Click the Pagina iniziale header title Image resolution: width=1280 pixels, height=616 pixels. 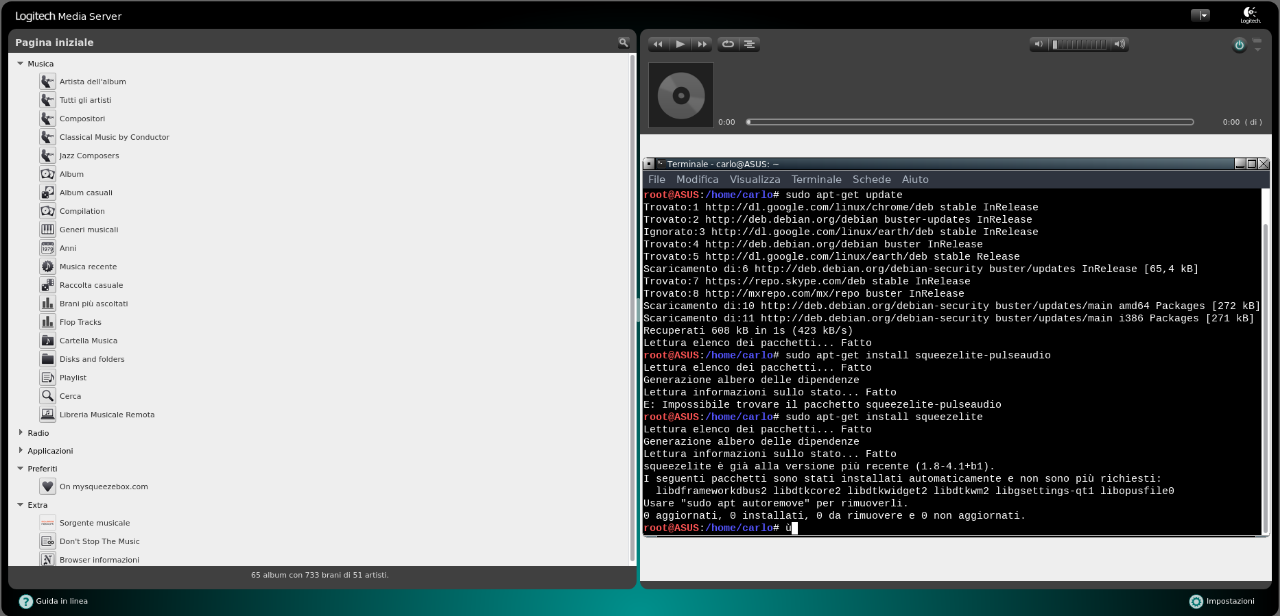point(54,42)
